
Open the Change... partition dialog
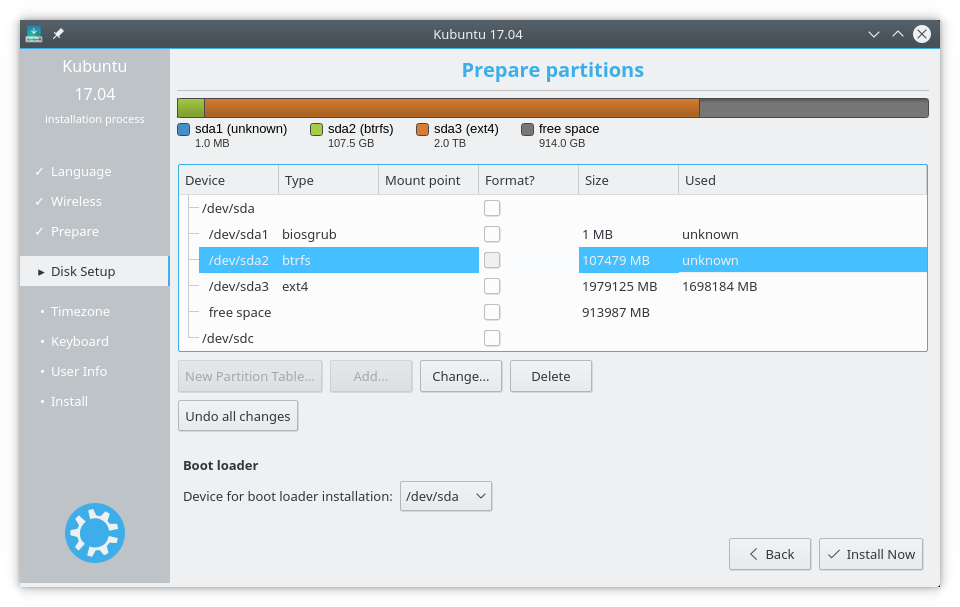(460, 376)
